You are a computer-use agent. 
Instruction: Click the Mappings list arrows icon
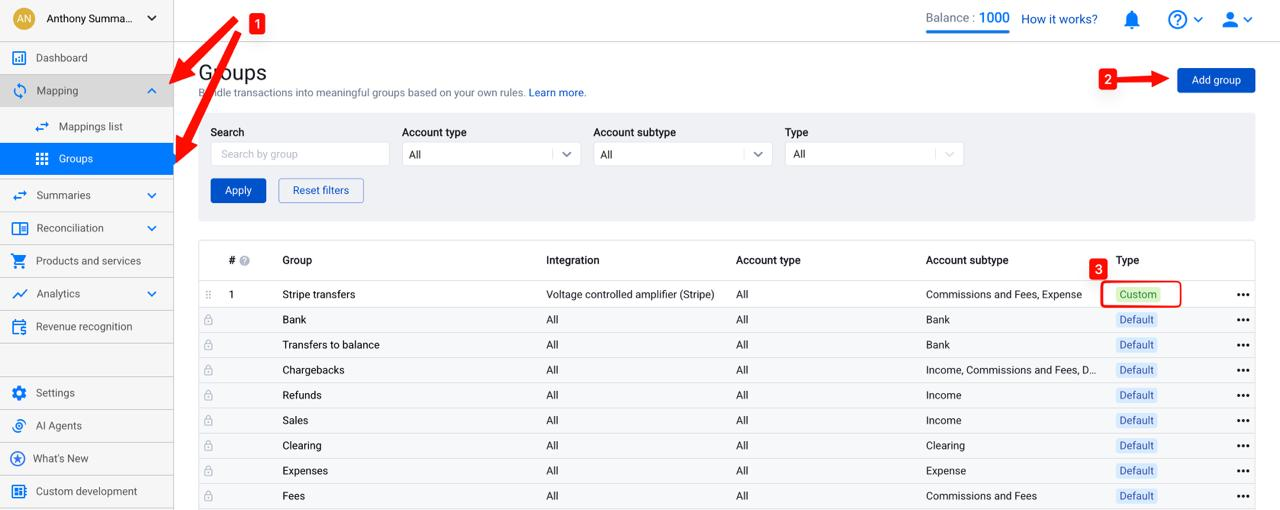tap(42, 127)
